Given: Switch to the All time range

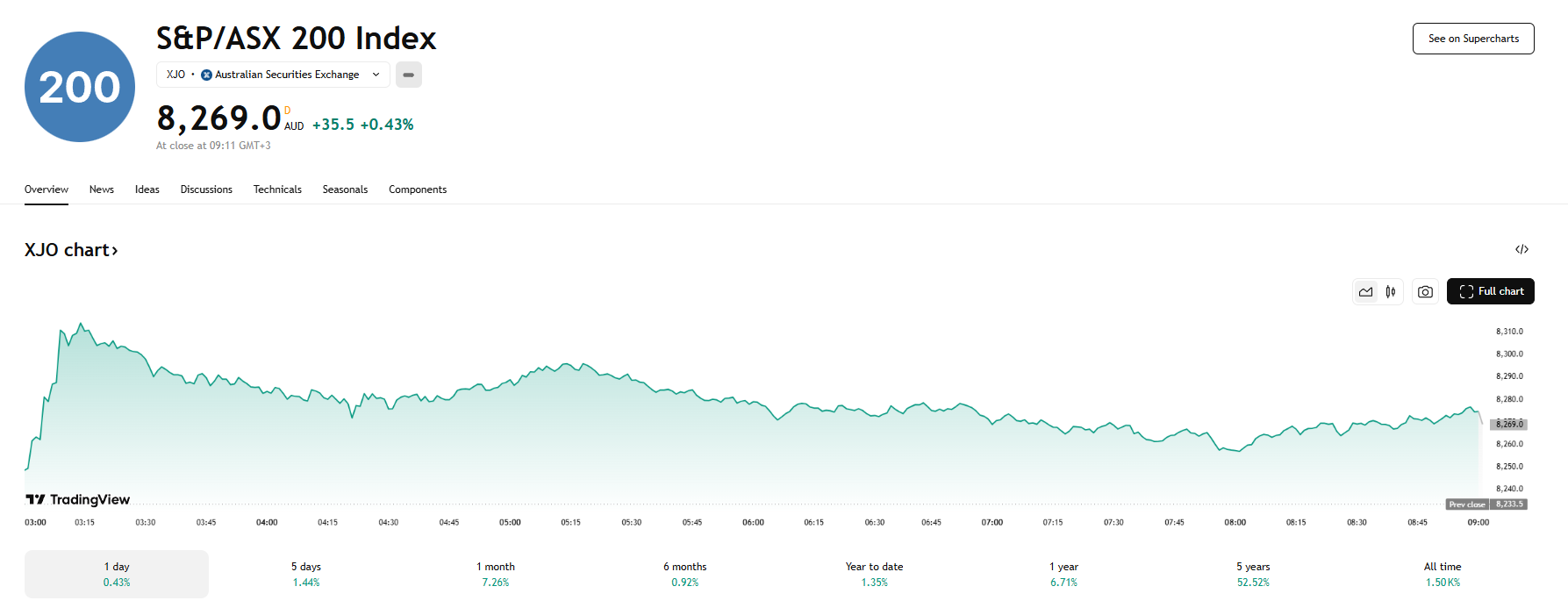Looking at the screenshot, I should (1443, 574).
